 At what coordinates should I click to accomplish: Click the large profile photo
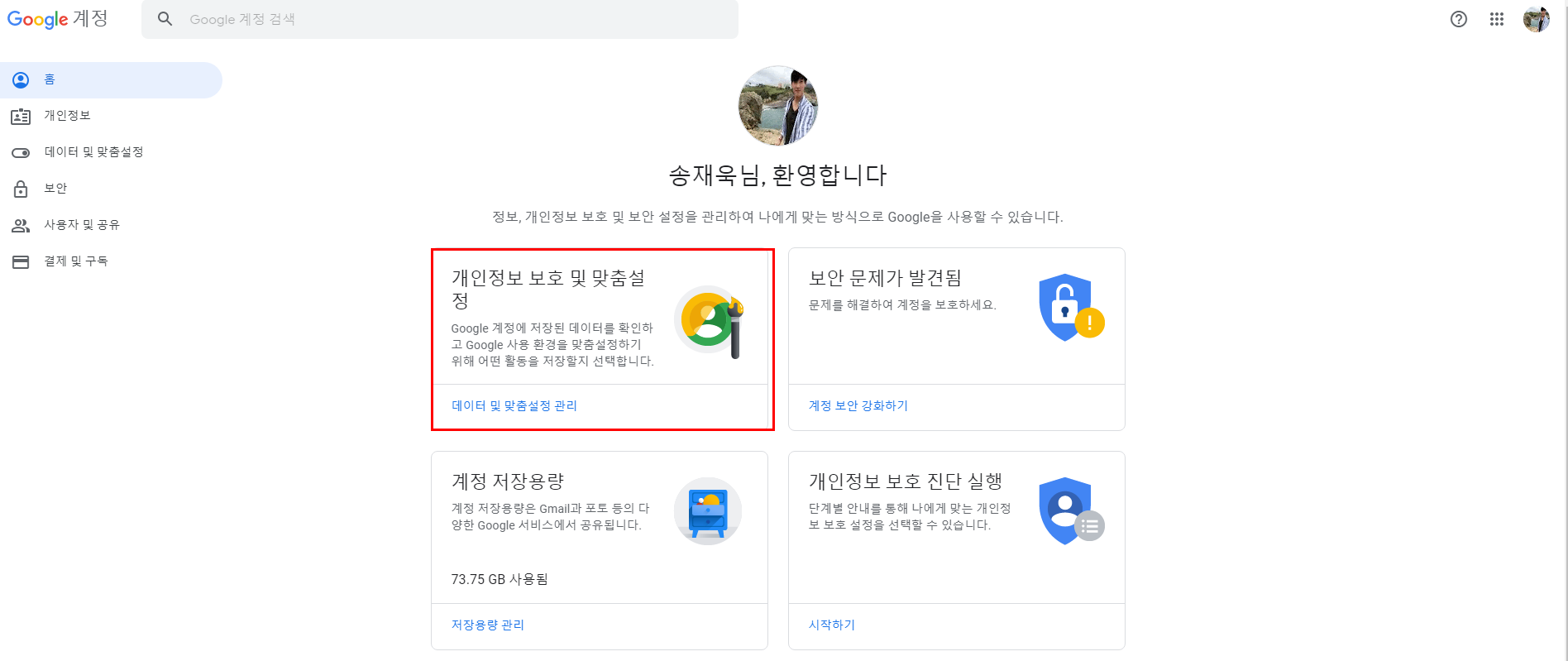click(x=778, y=106)
